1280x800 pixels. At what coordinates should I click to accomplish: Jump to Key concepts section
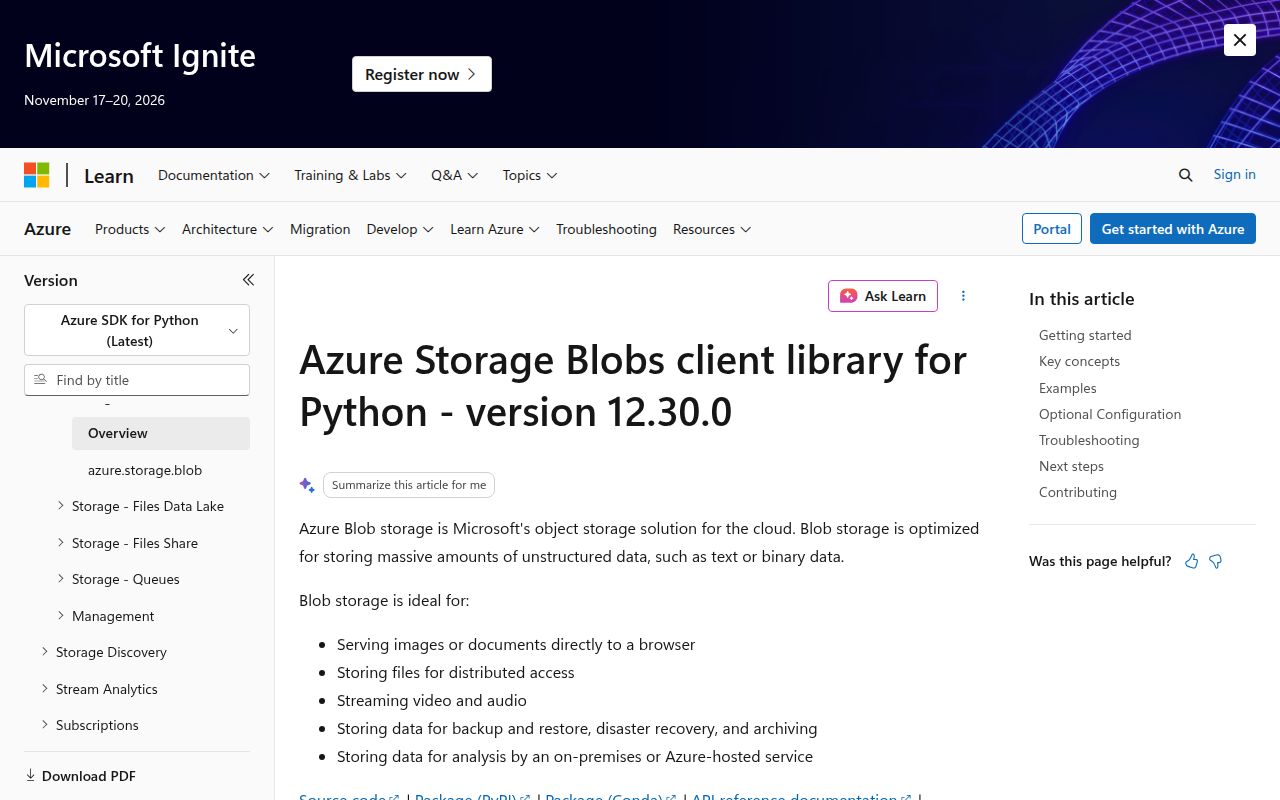1079,361
